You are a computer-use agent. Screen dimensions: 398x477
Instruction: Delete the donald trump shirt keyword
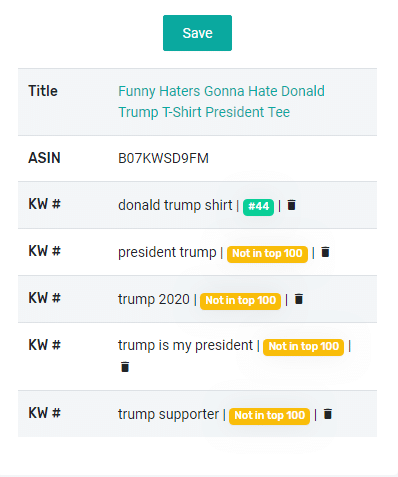(x=292, y=205)
